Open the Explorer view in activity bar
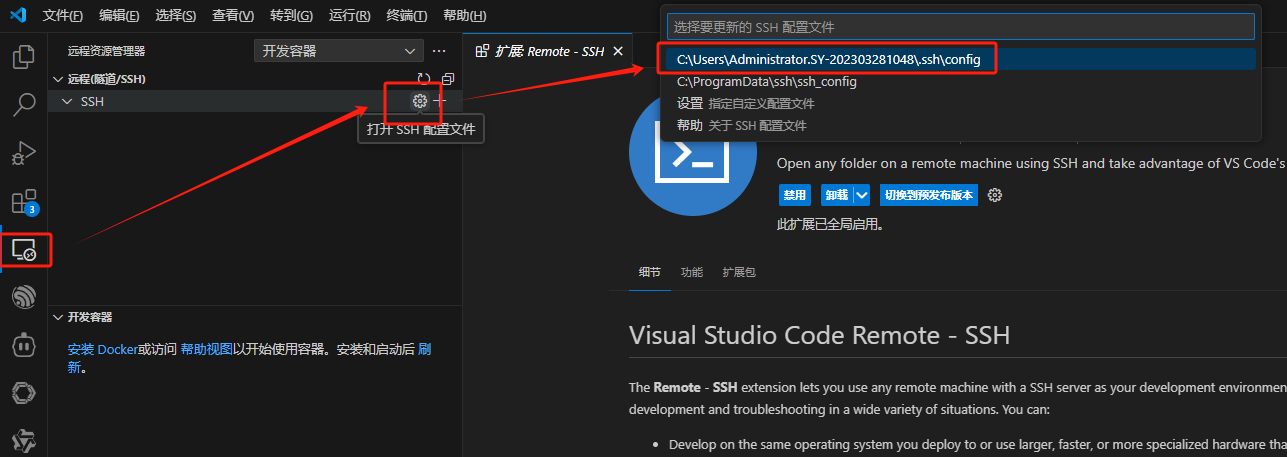This screenshot has height=457, width=1287. (x=23, y=56)
